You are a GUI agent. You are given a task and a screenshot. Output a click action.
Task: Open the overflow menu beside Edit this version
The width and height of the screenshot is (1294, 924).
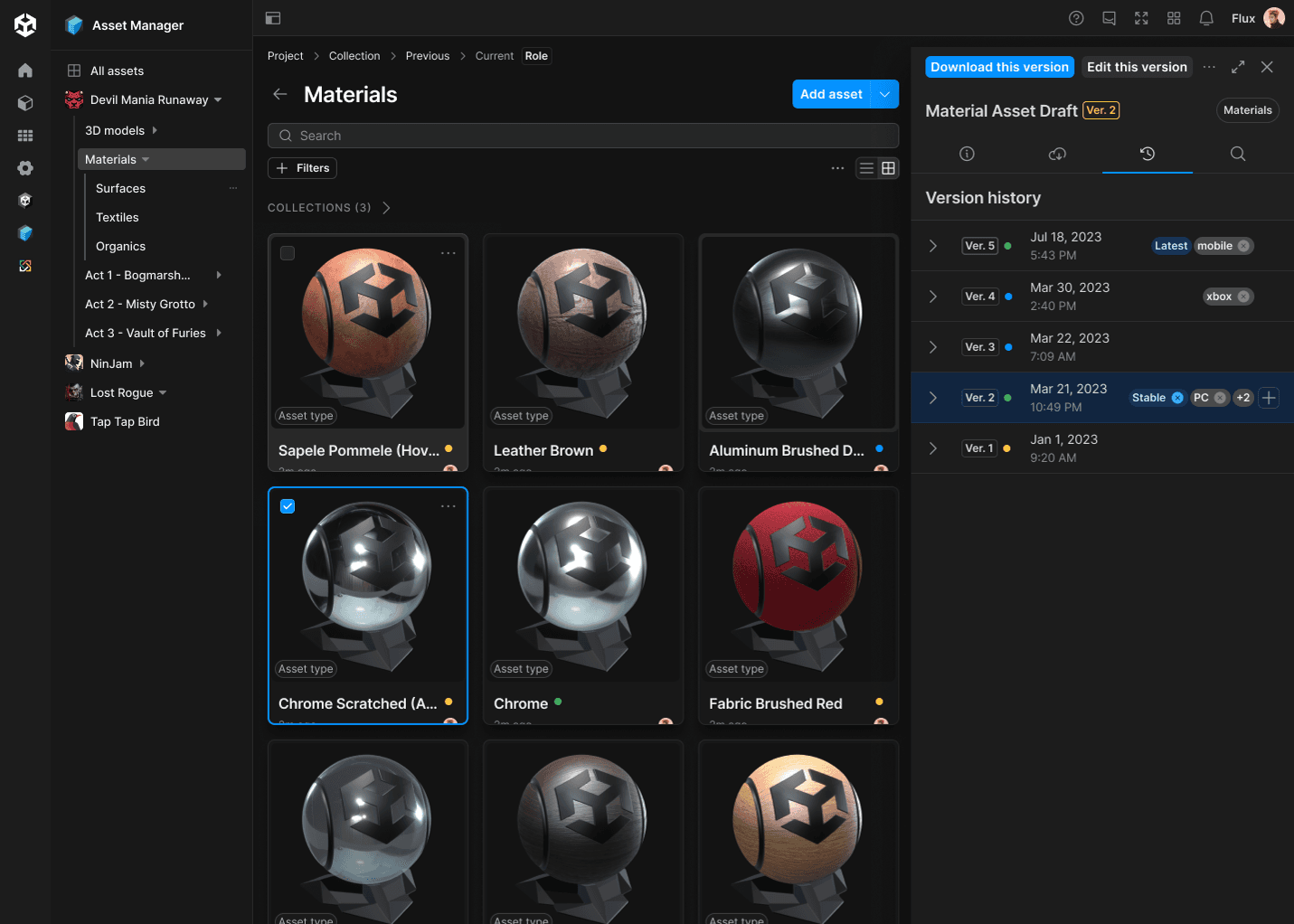point(1210,67)
